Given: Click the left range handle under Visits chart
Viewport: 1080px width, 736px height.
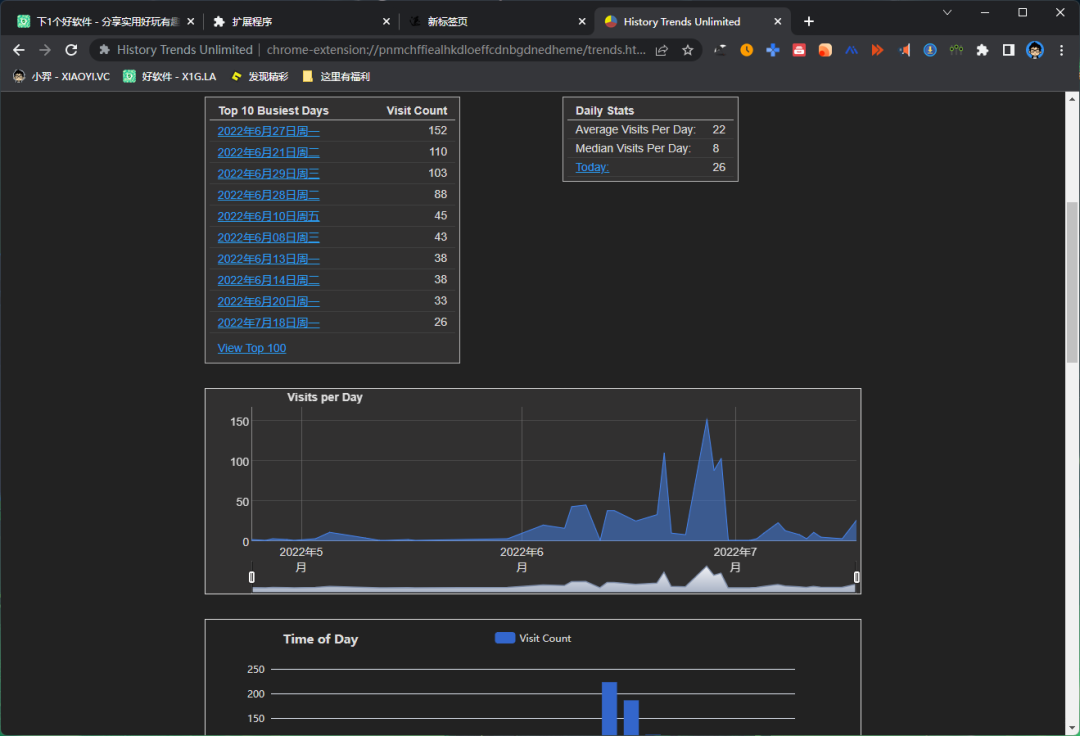Looking at the screenshot, I should tap(252, 577).
